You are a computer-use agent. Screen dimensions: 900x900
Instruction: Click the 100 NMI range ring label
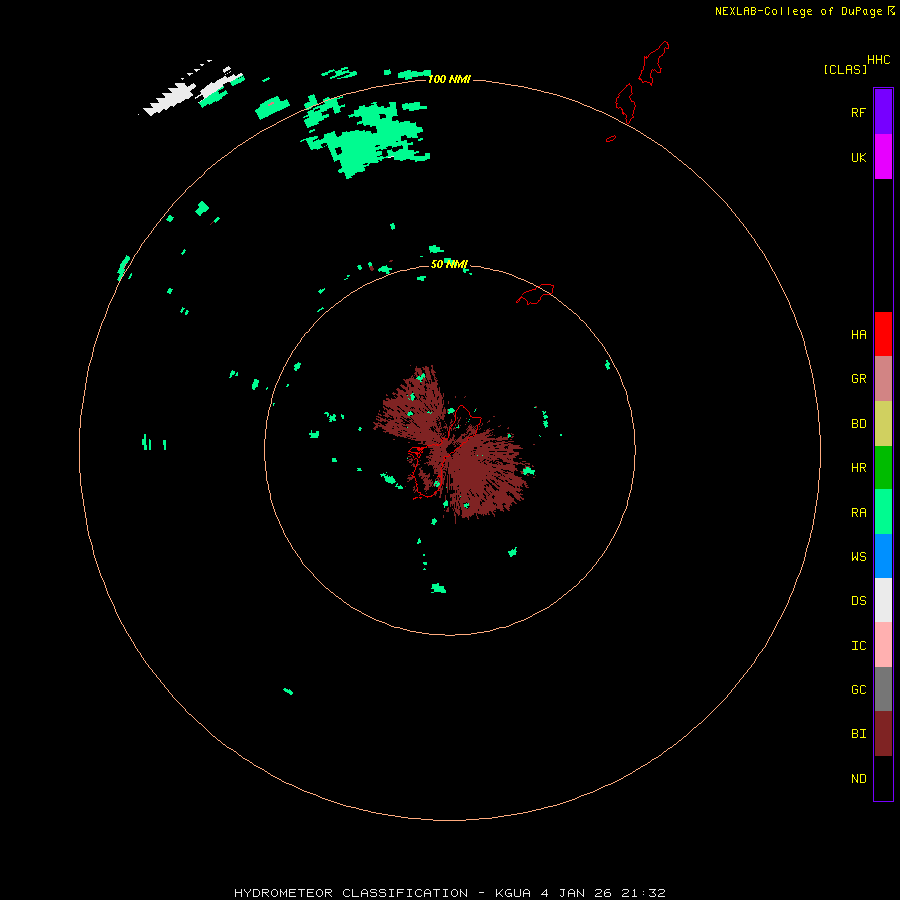coord(449,79)
